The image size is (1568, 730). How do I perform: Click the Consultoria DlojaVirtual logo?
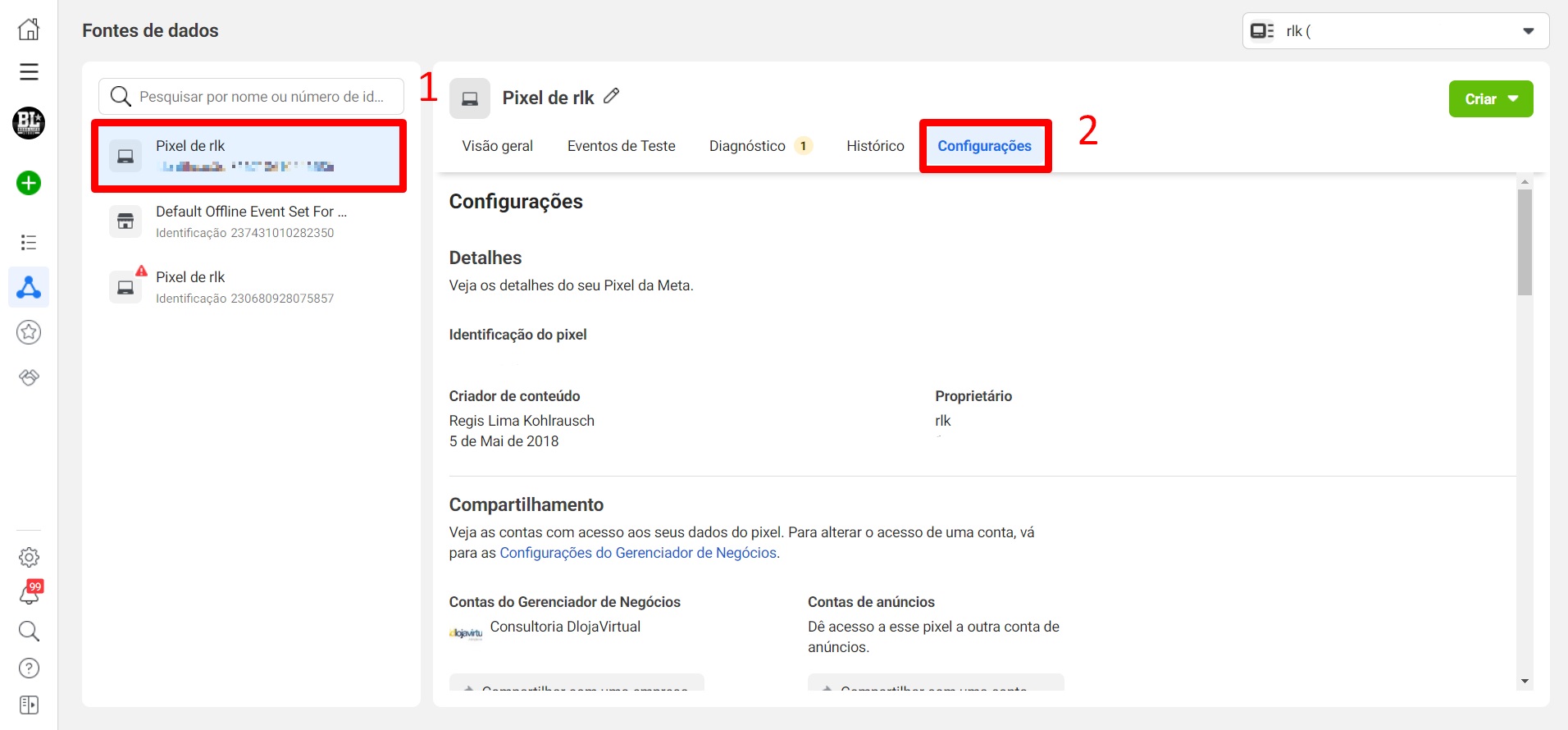[466, 632]
